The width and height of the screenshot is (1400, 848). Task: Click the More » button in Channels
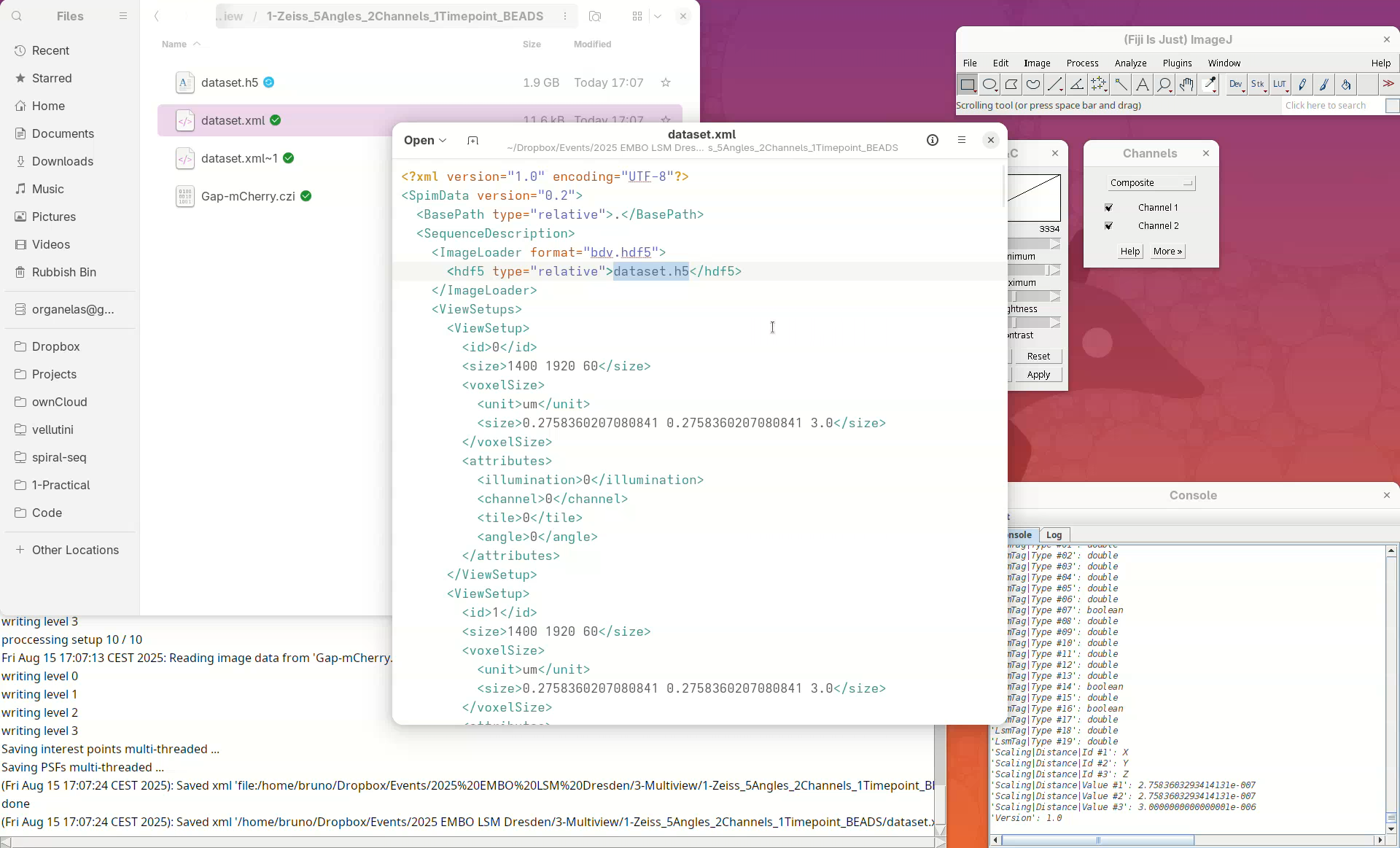(1167, 252)
